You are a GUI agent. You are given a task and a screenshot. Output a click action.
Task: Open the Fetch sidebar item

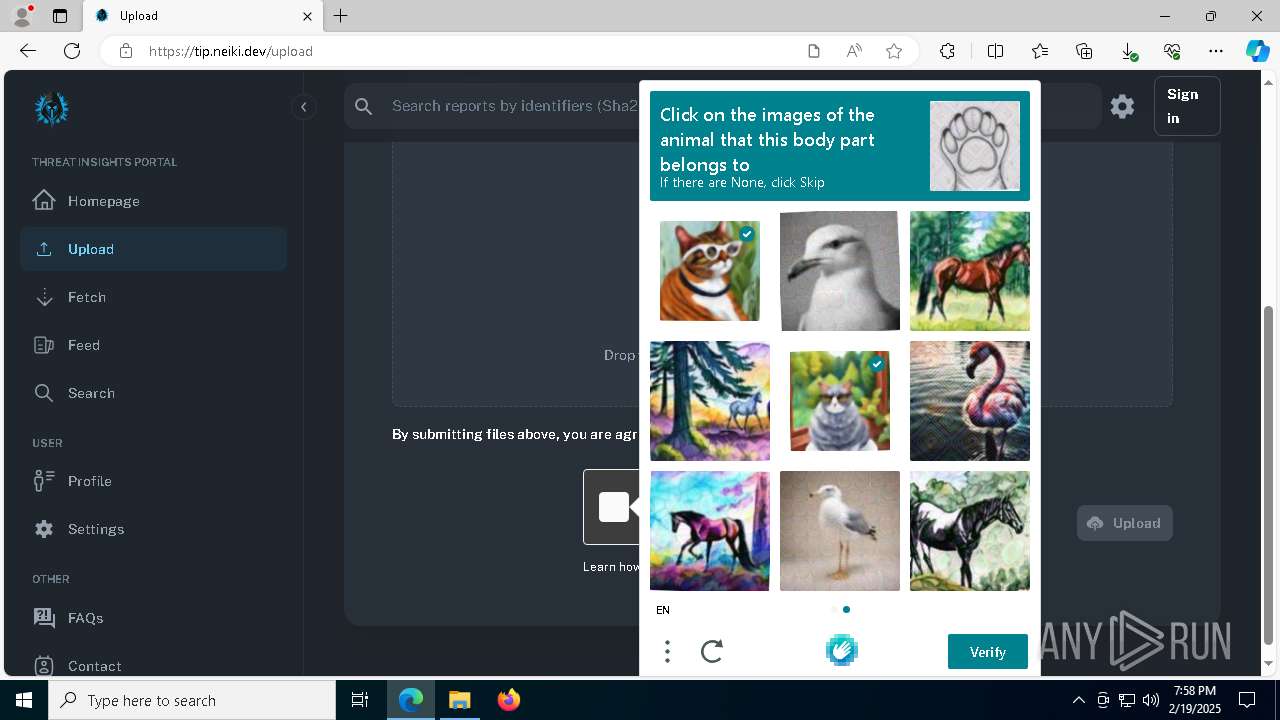(x=153, y=297)
